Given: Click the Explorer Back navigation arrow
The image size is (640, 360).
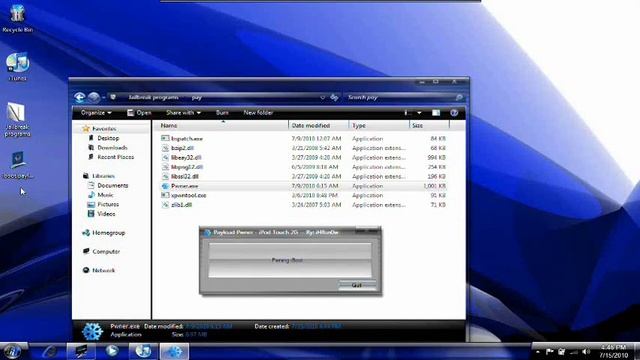Looking at the screenshot, I should (x=80, y=97).
